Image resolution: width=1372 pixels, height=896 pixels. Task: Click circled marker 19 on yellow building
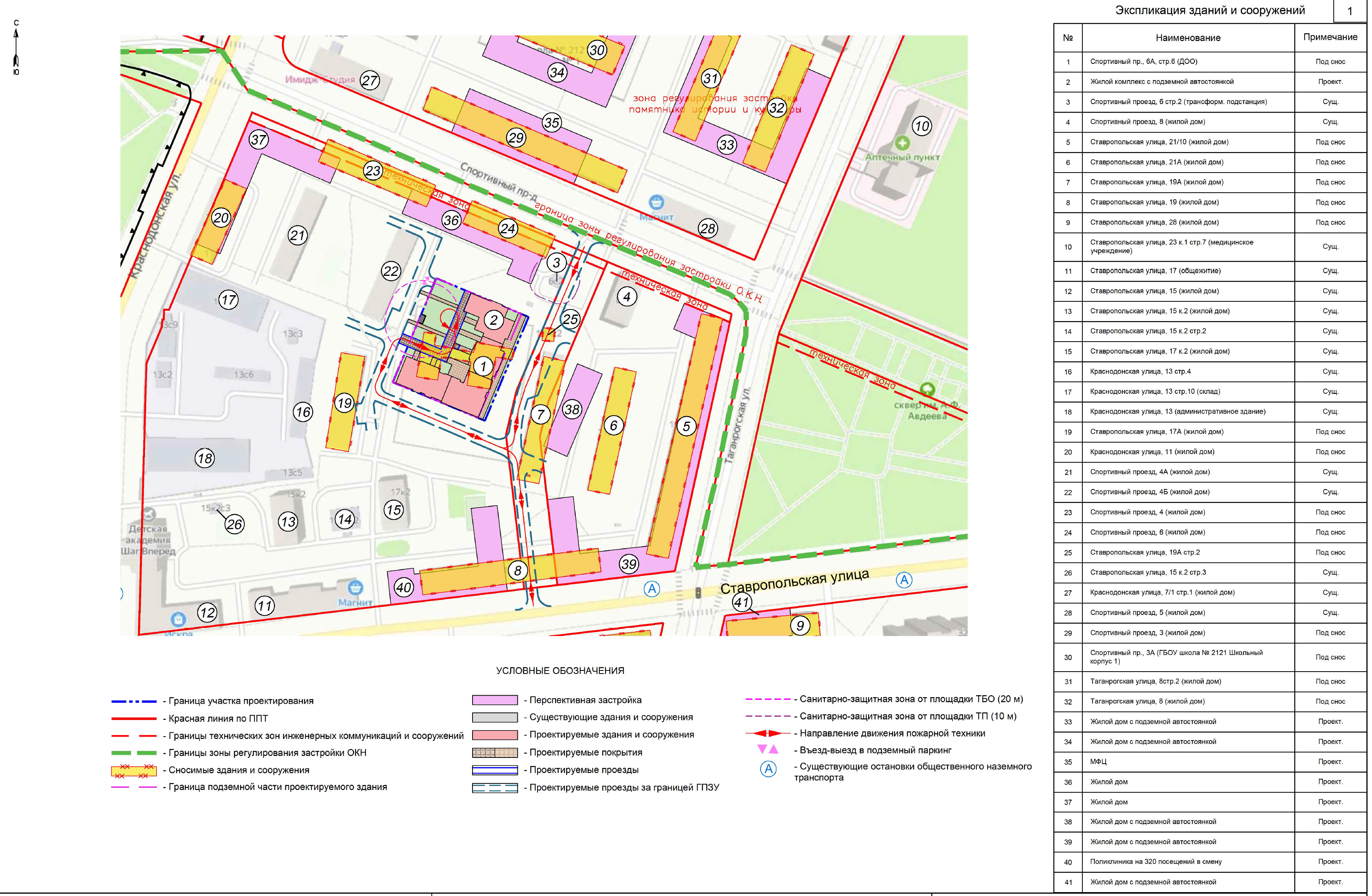coord(345,403)
